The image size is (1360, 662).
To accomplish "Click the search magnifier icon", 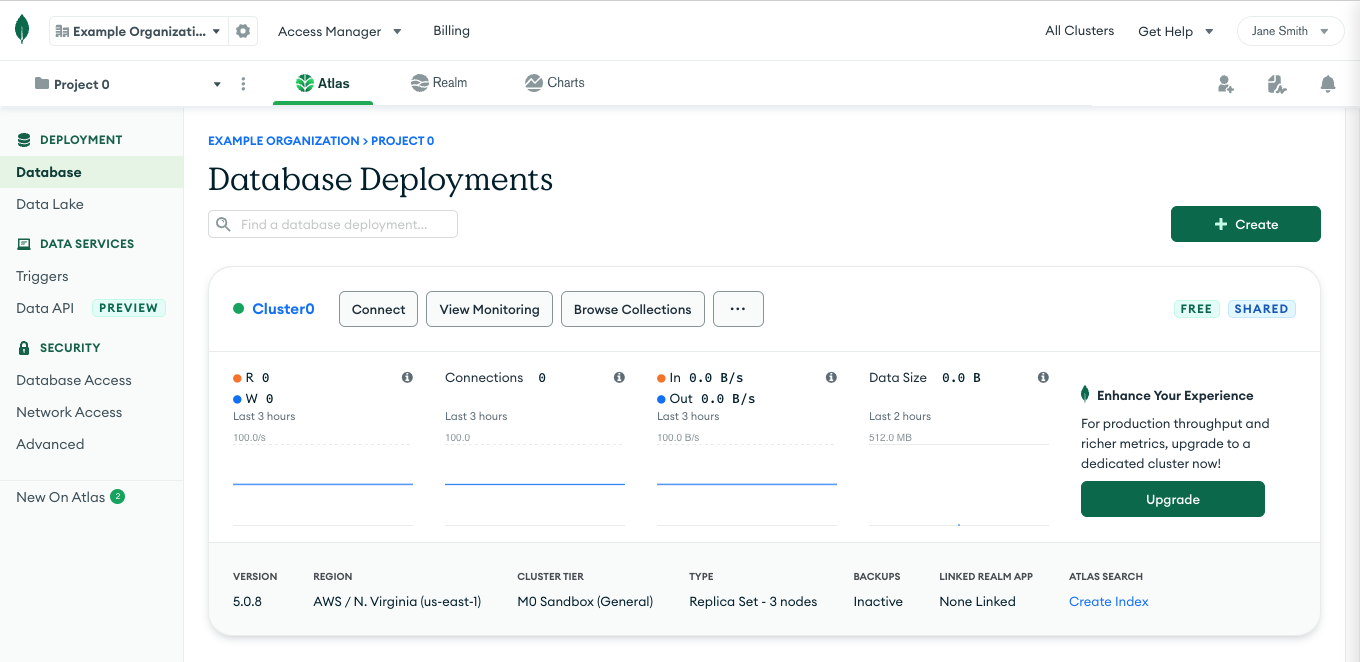I will (x=224, y=224).
